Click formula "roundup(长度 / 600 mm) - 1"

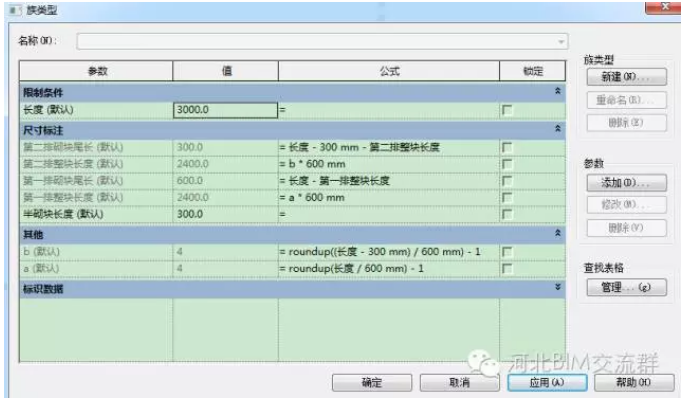click(x=356, y=268)
